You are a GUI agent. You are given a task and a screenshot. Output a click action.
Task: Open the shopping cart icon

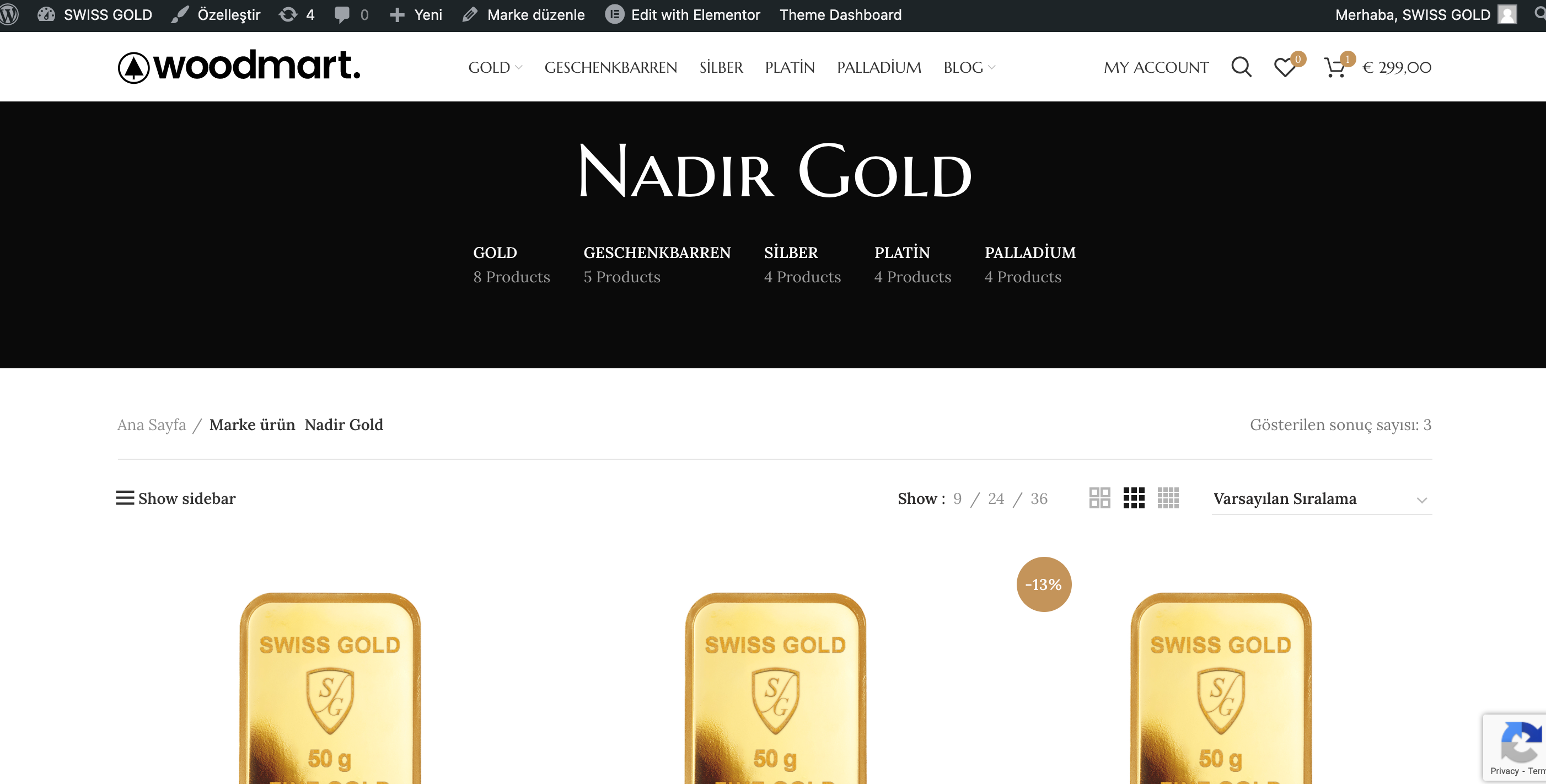(x=1334, y=67)
